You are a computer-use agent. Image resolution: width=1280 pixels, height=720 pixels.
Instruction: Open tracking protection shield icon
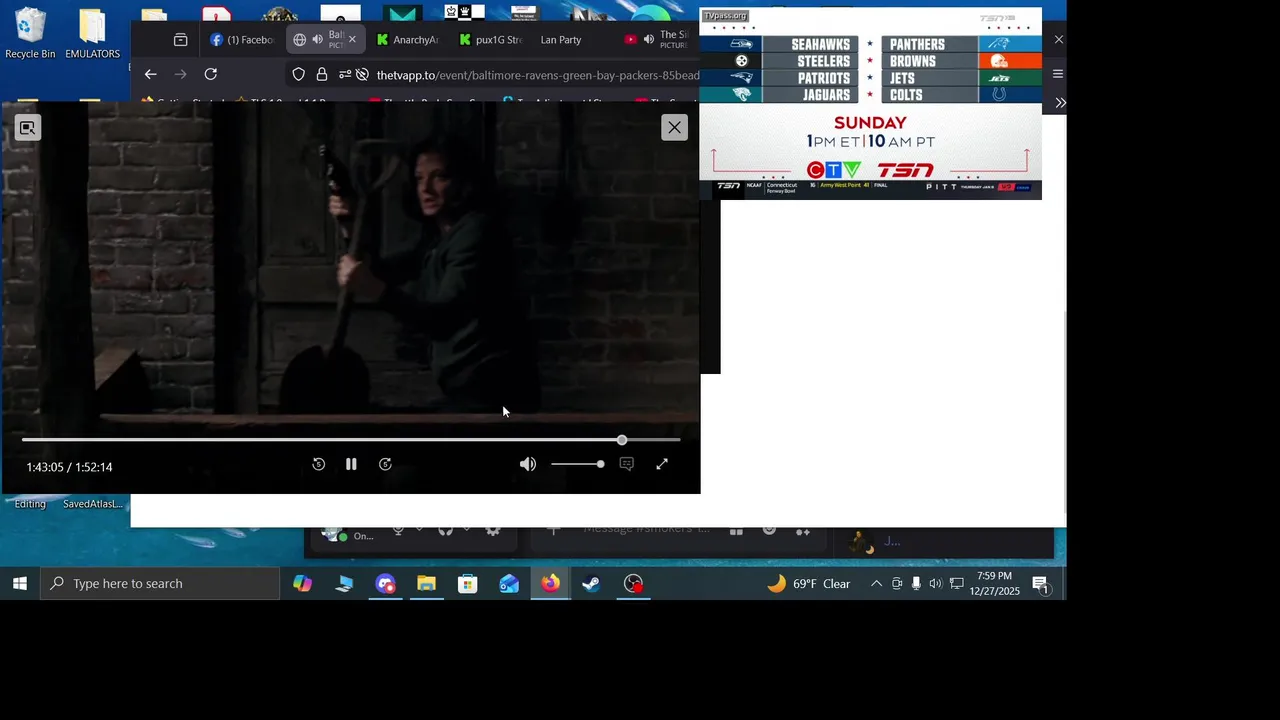299,75
